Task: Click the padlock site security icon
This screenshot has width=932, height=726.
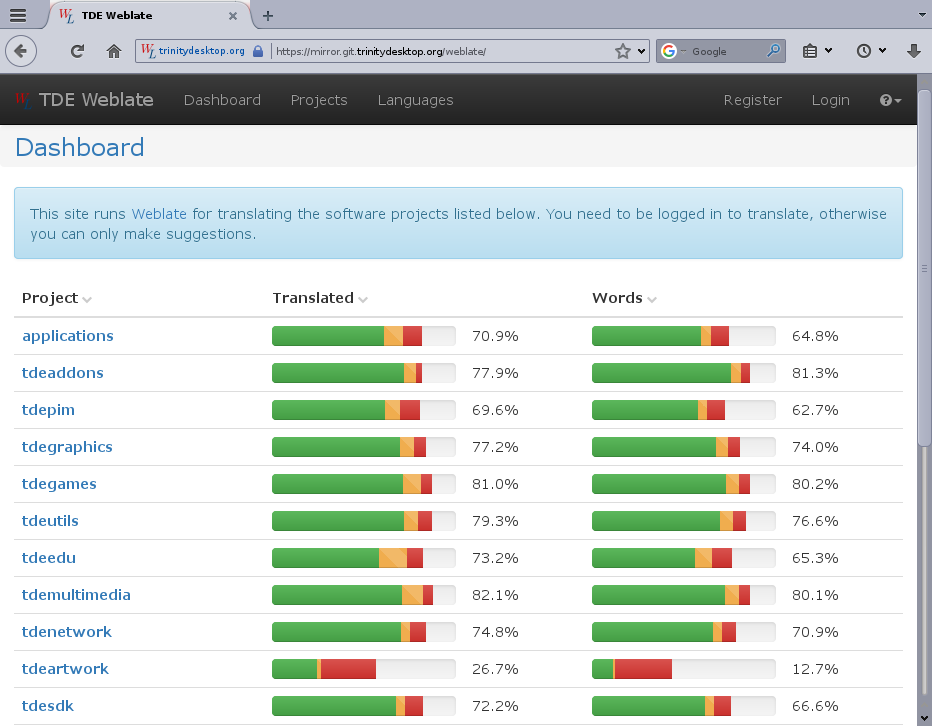Action: coord(258,51)
